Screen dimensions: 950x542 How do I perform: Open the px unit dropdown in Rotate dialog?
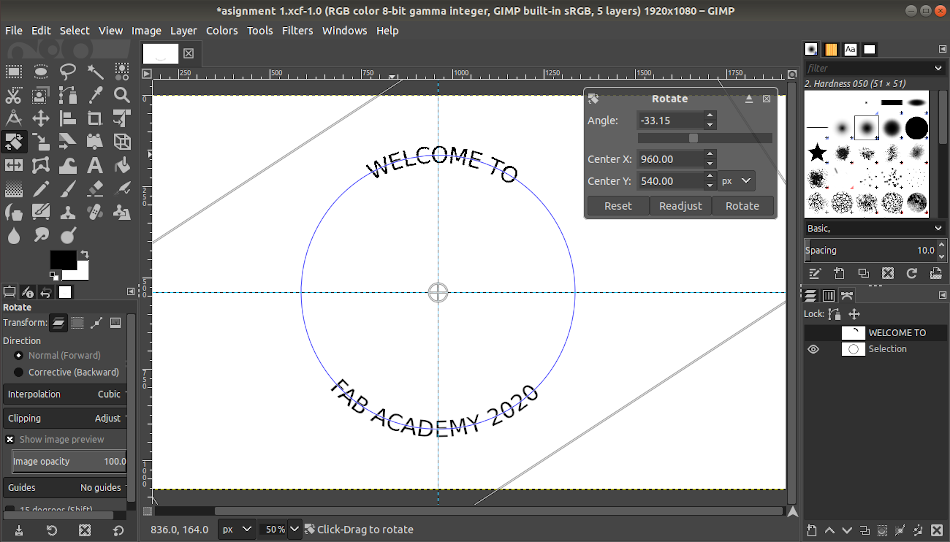(737, 181)
